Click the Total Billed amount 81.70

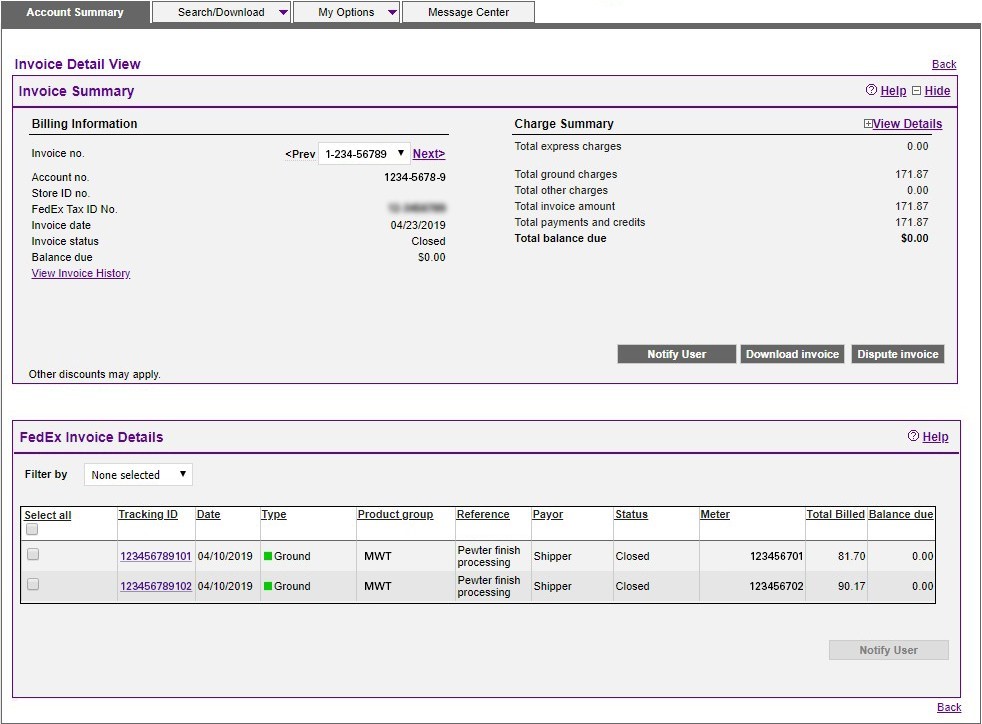(x=852, y=556)
